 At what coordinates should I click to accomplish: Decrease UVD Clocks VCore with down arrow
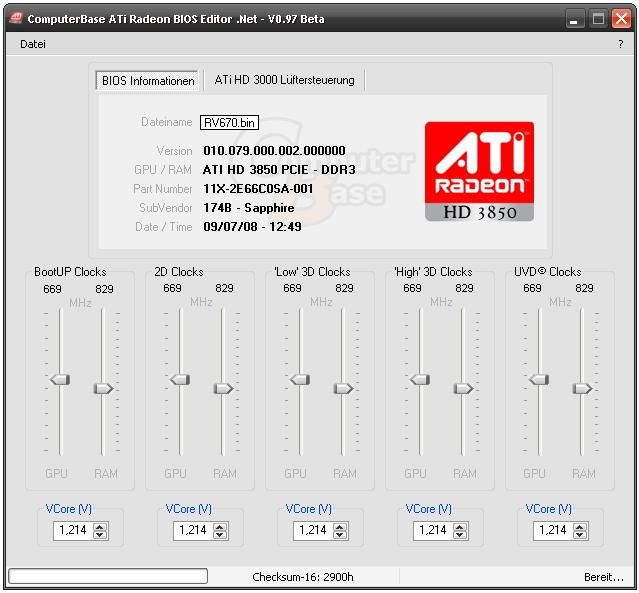tap(580, 535)
